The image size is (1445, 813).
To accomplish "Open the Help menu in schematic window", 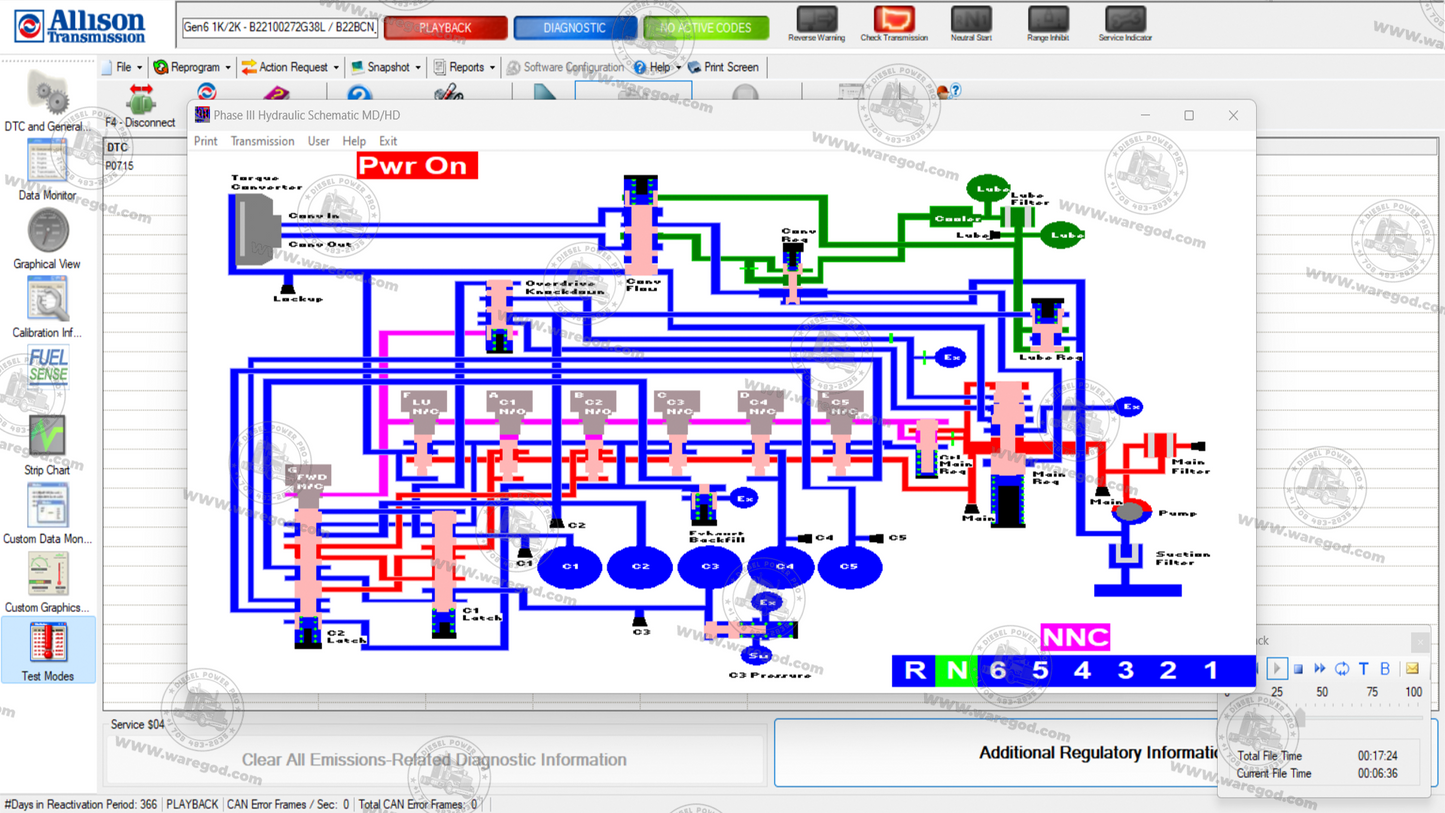I will 354,141.
